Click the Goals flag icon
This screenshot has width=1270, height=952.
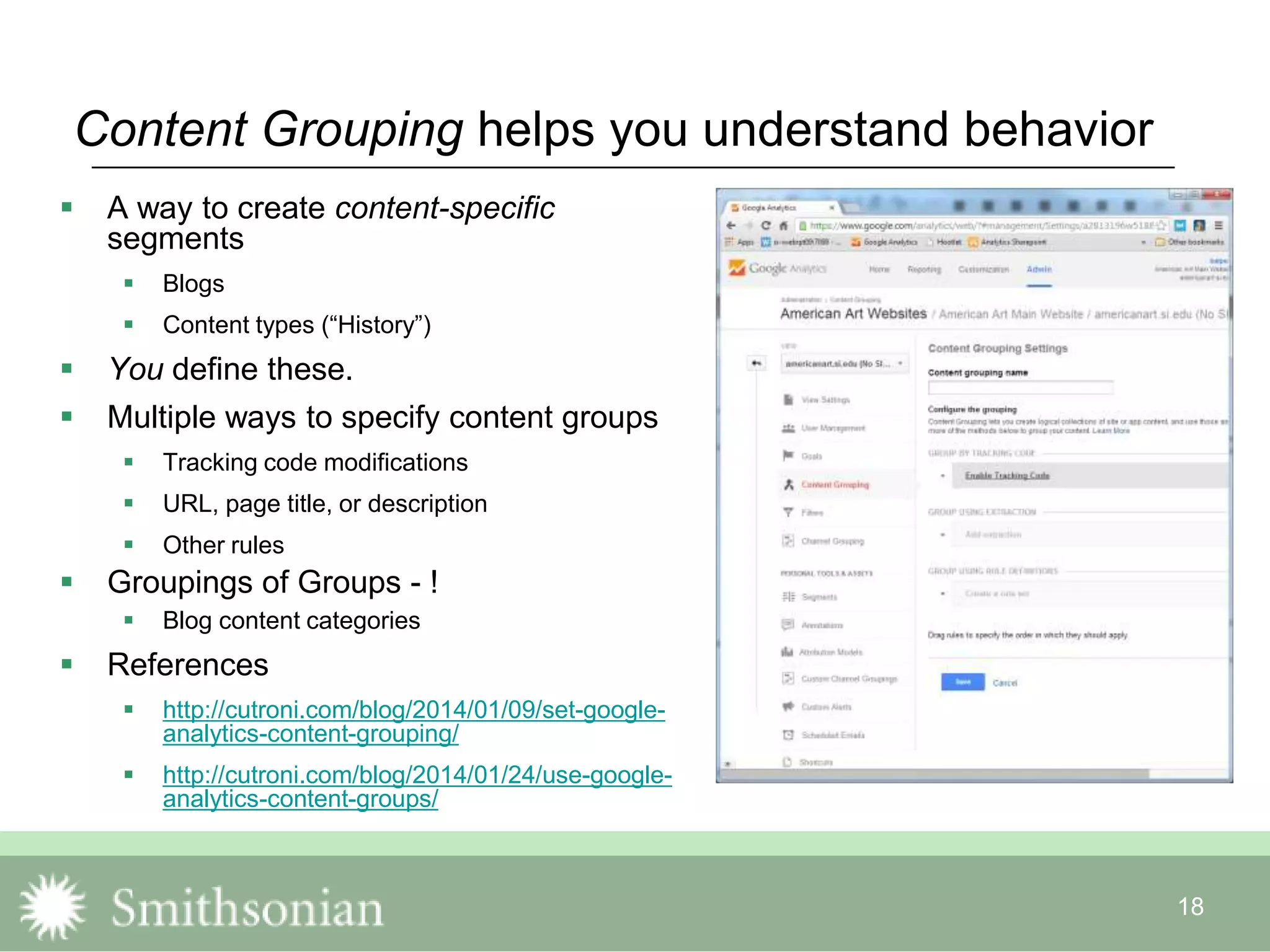click(788, 456)
